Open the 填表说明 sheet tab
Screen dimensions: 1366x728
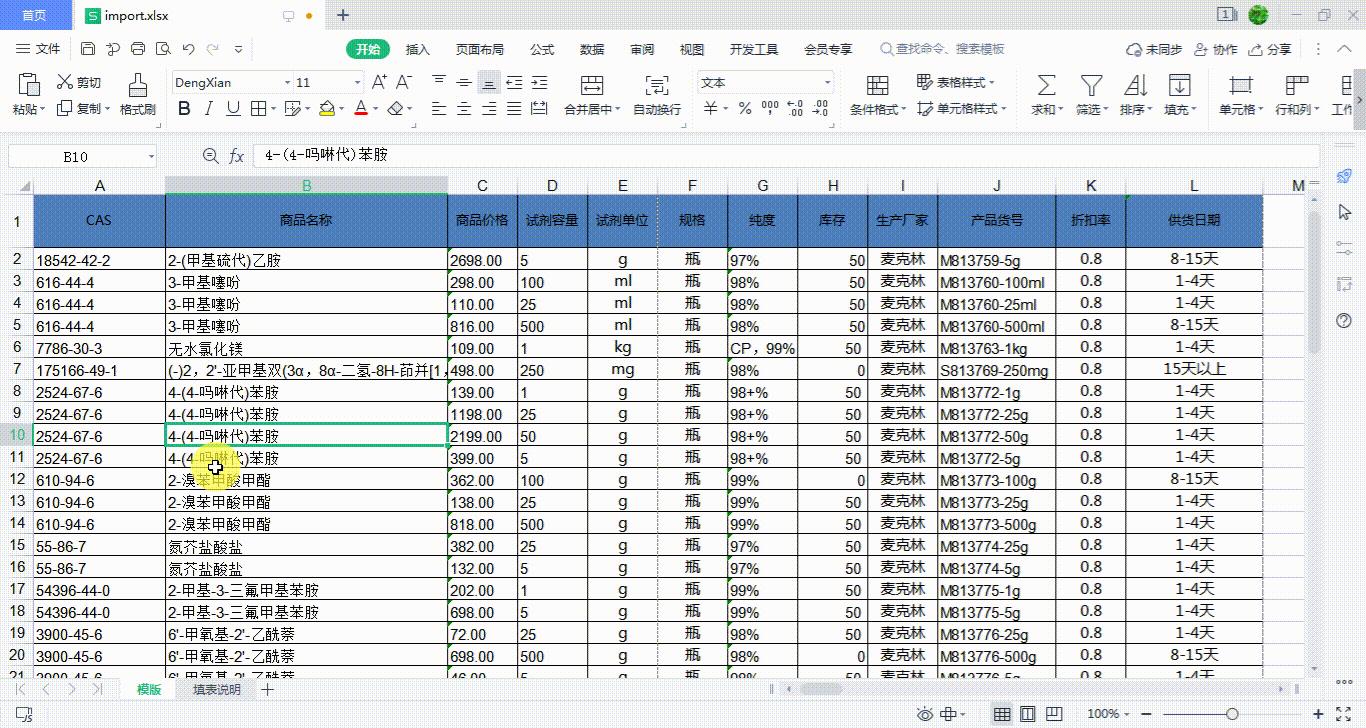(x=217, y=689)
